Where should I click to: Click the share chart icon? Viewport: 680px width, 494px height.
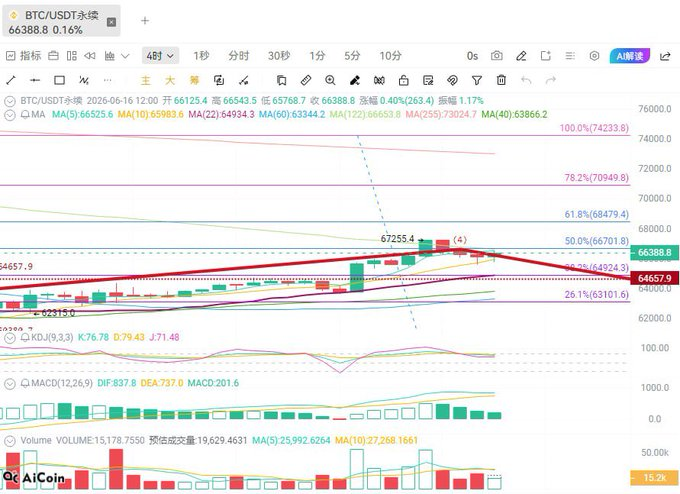tap(665, 56)
